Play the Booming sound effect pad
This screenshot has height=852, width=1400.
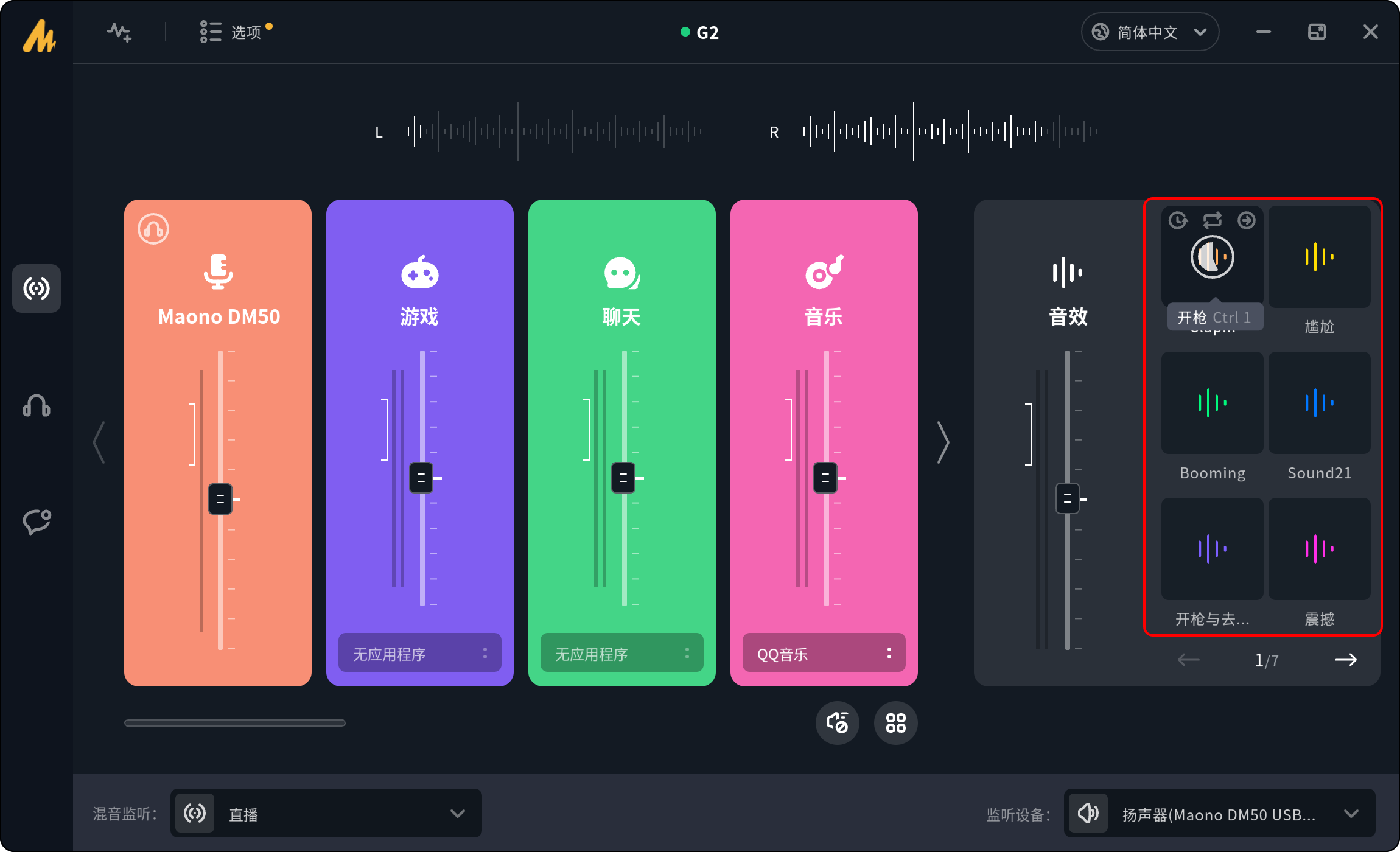point(1212,403)
